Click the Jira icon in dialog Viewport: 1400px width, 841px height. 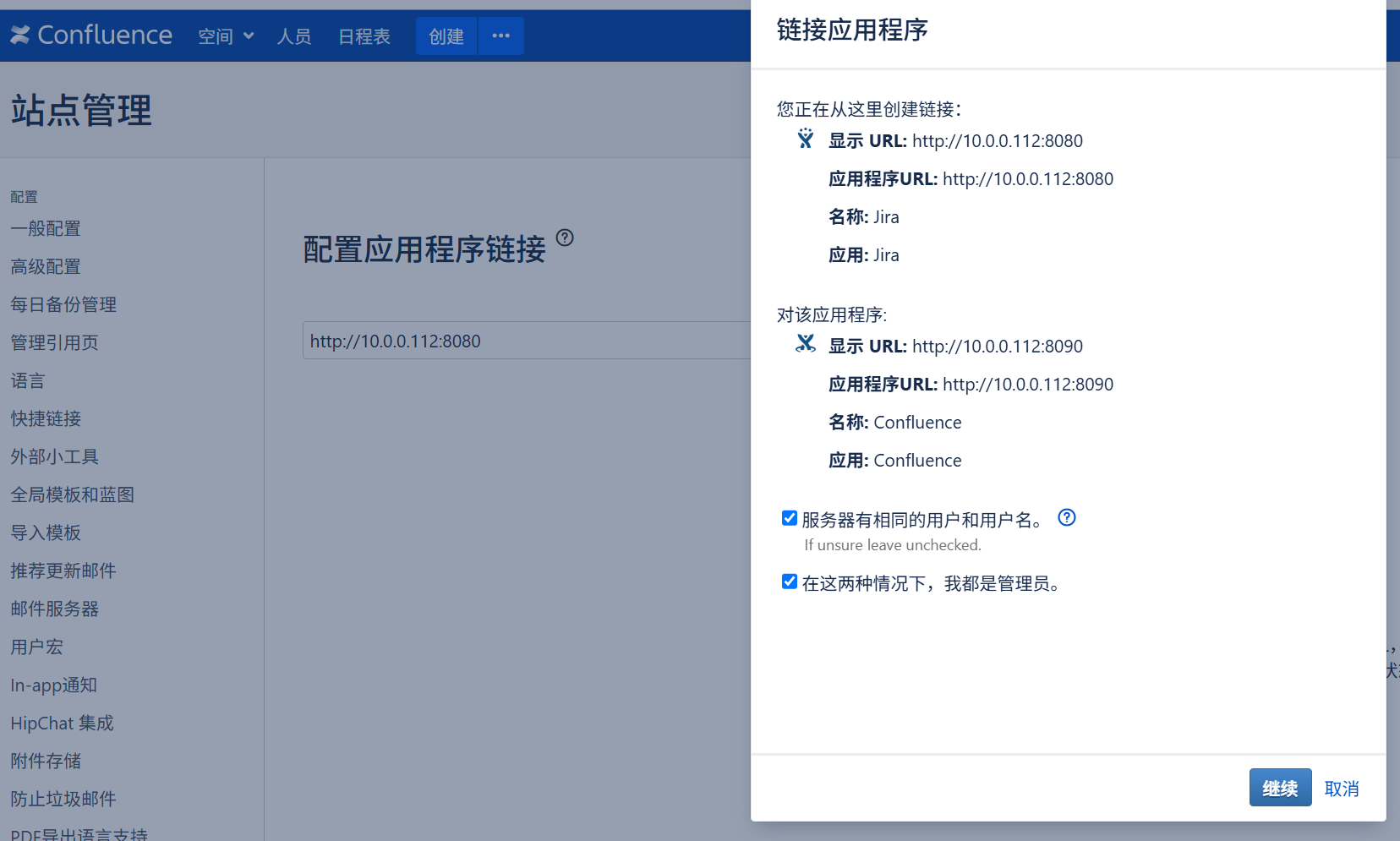click(806, 139)
